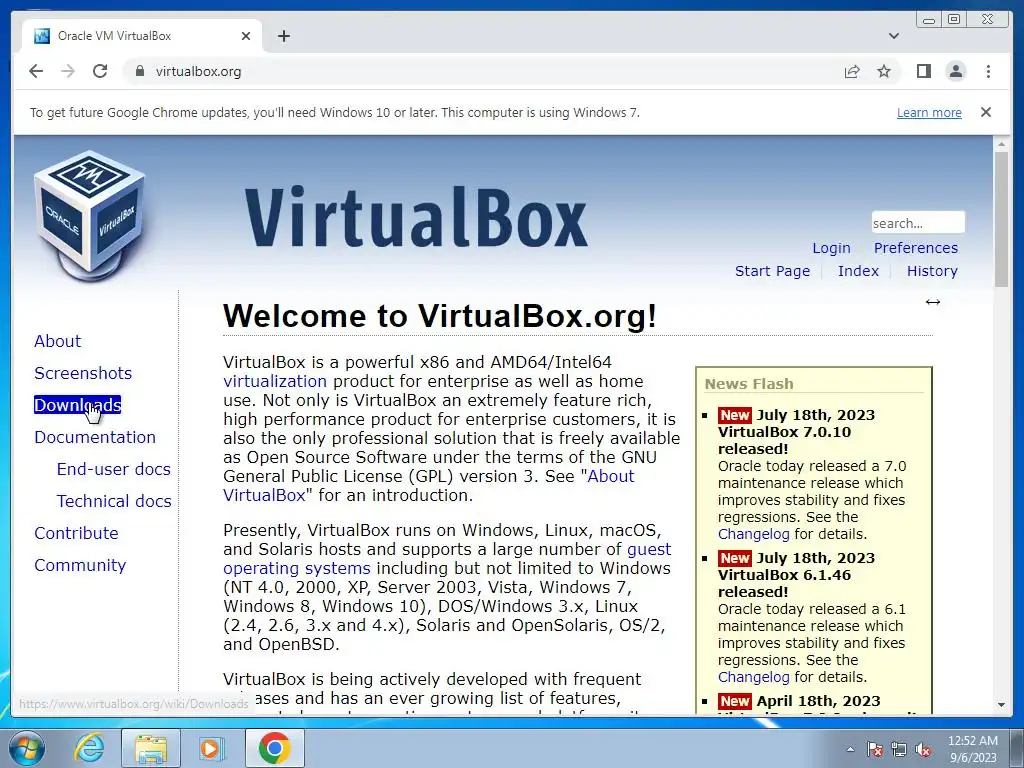
Task: Click the site search field
Action: (918, 223)
